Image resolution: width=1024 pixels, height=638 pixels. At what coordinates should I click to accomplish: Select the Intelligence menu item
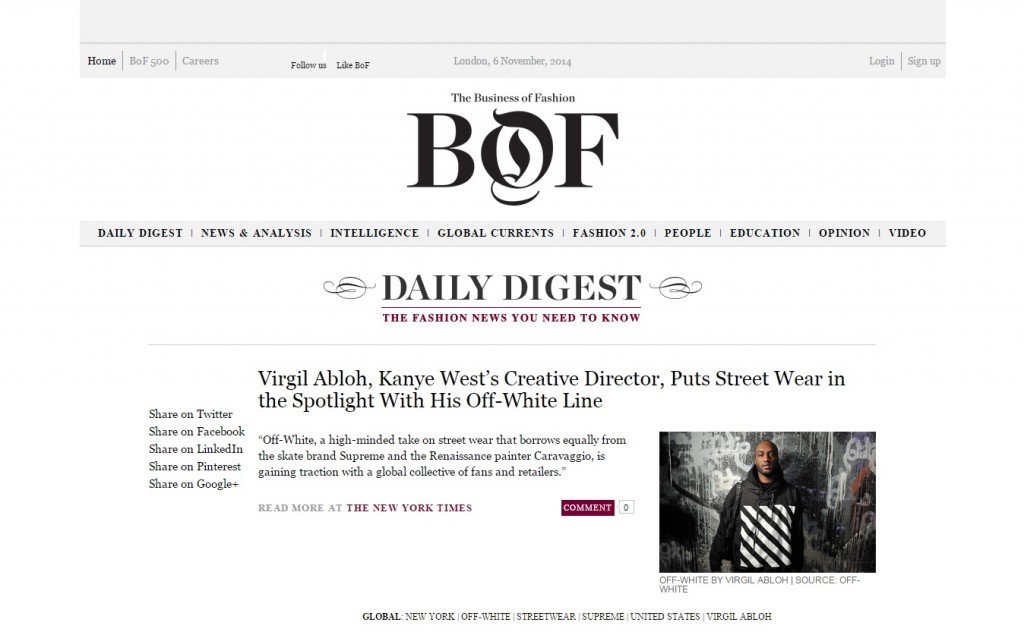tap(374, 233)
